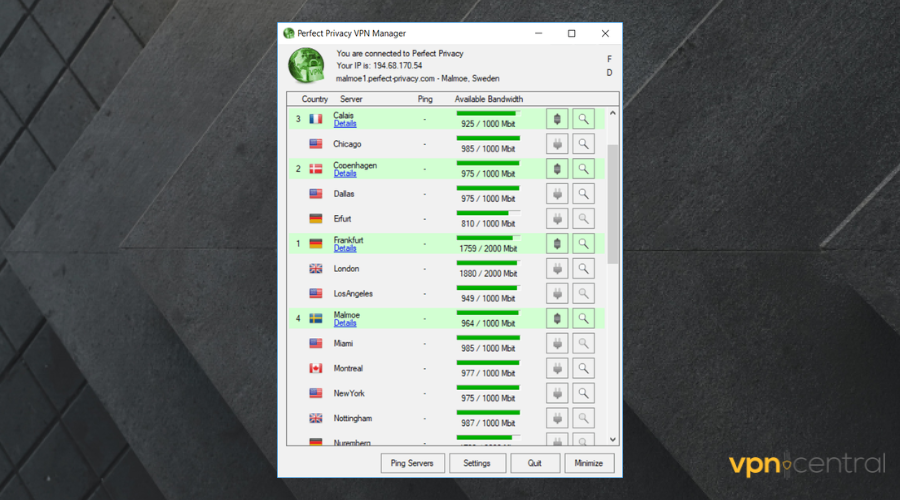The width and height of the screenshot is (900, 500).
Task: Connect to Erfurt server plug icon
Action: pos(557,219)
